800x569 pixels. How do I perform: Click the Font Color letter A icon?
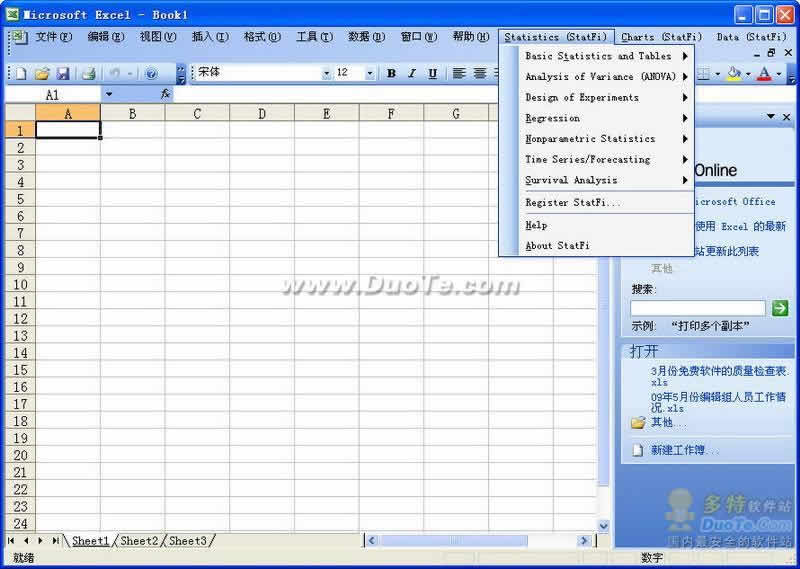point(764,74)
